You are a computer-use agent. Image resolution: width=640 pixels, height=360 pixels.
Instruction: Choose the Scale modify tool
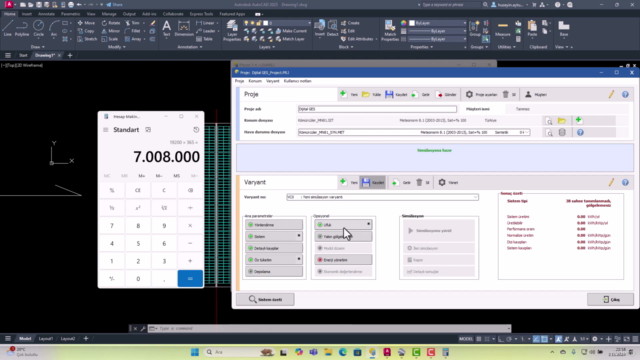tap(110, 39)
